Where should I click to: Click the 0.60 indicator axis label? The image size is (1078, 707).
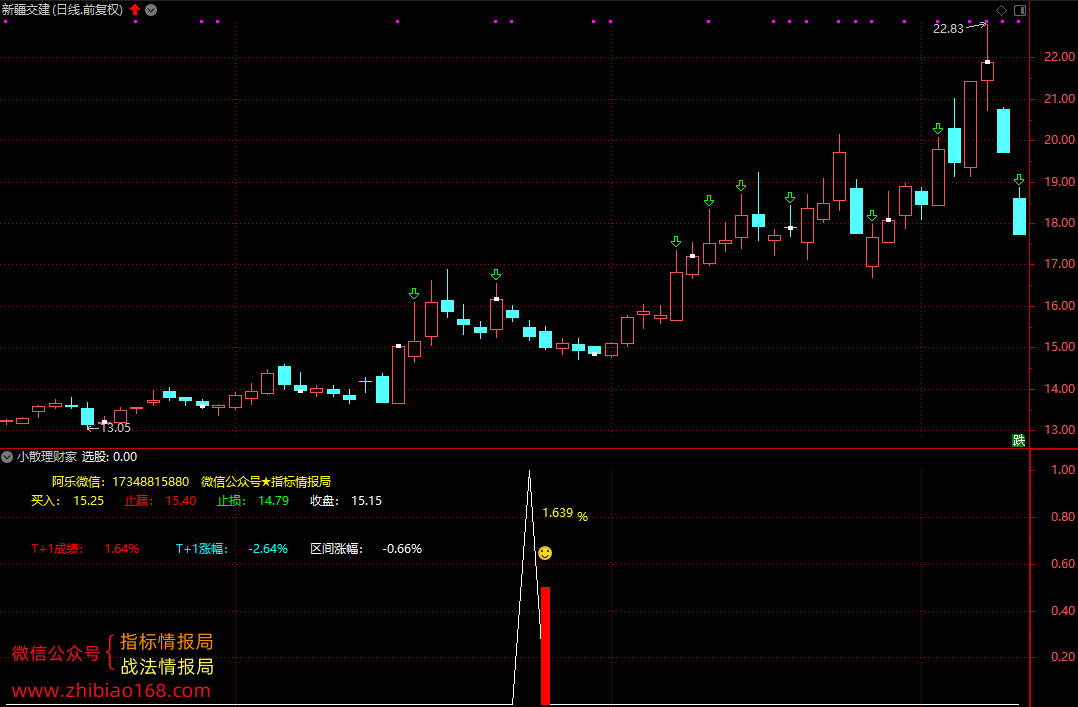tap(1063, 564)
